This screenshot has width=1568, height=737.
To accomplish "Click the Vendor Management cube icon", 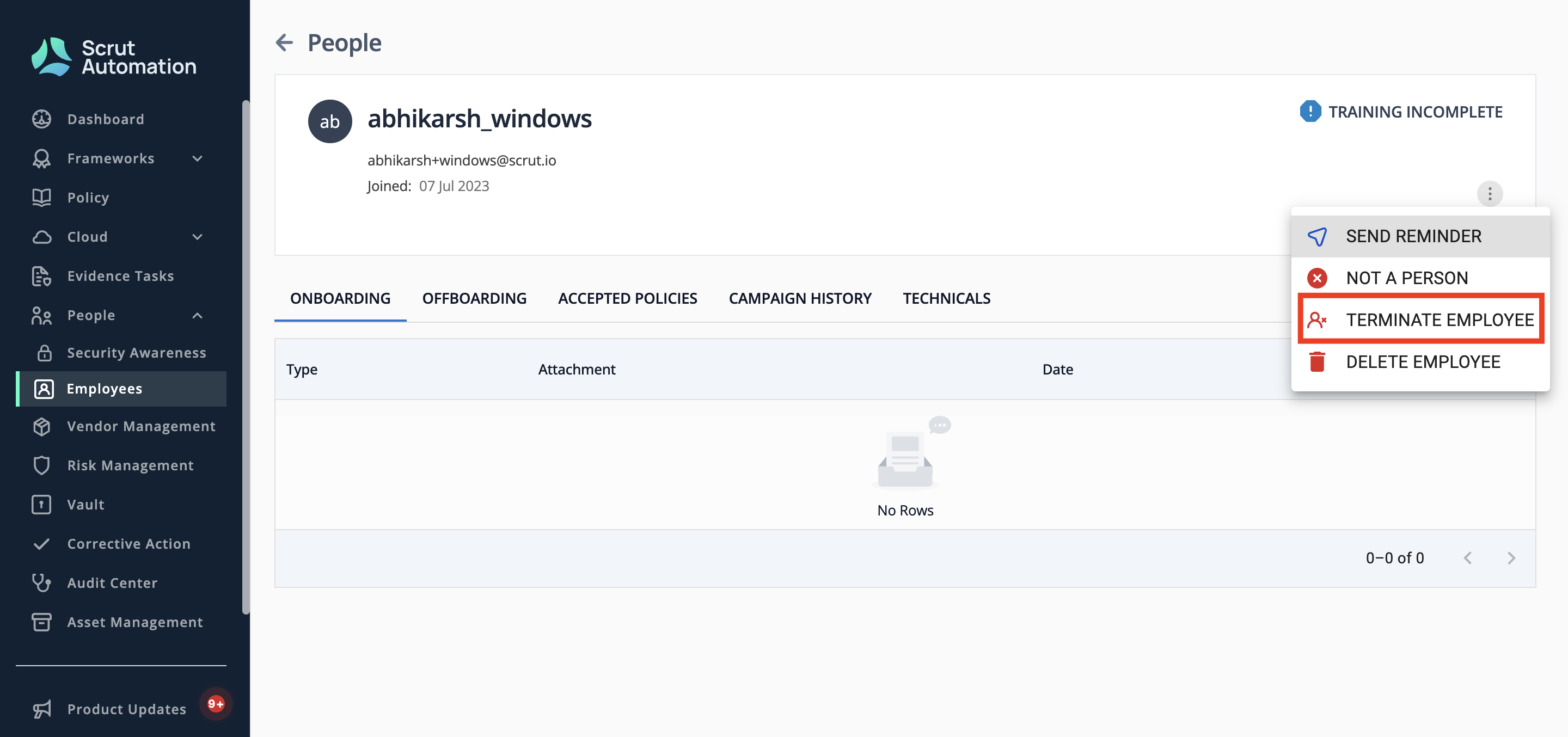I will [x=41, y=427].
